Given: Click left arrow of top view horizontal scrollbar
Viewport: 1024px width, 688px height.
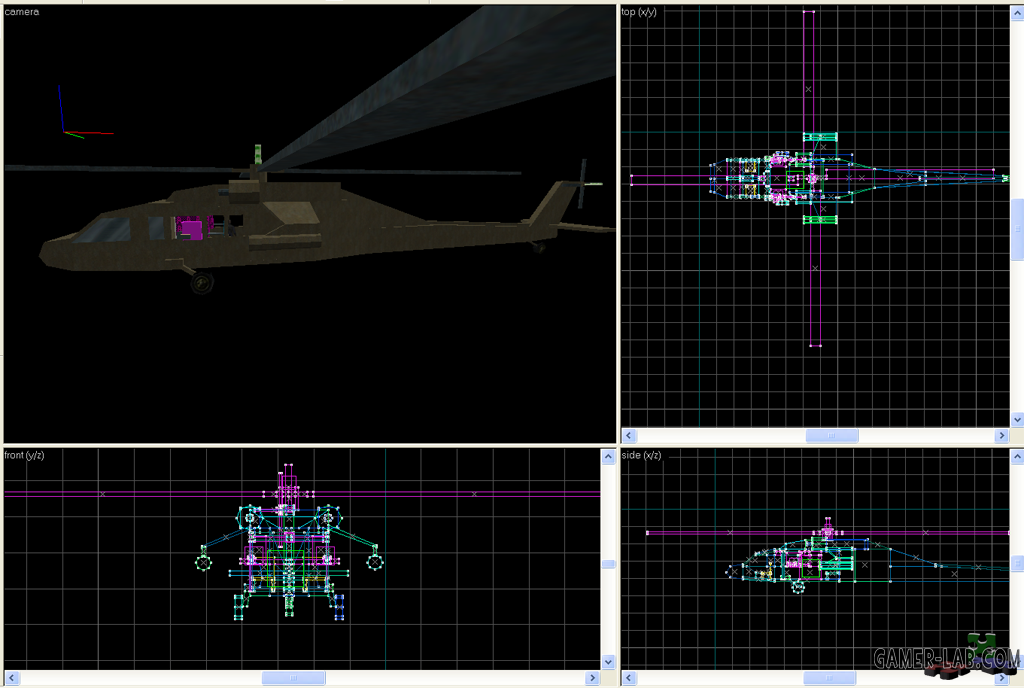Looking at the screenshot, I should pyautogui.click(x=629, y=435).
